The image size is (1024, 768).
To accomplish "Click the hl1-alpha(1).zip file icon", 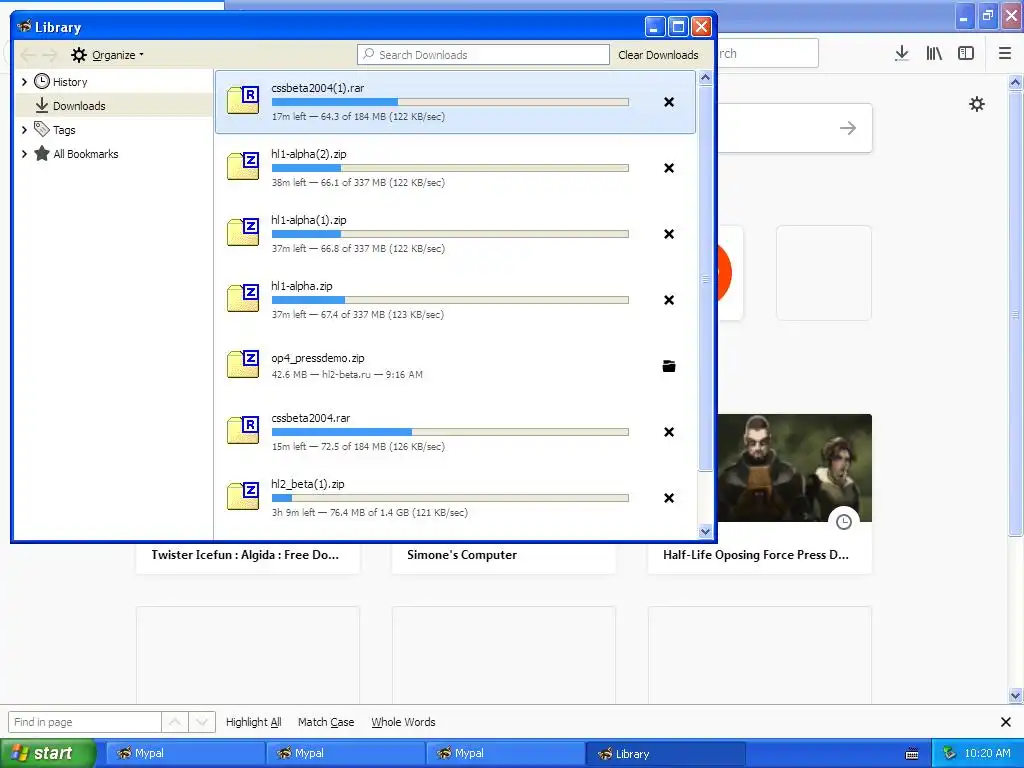I will click(x=243, y=232).
